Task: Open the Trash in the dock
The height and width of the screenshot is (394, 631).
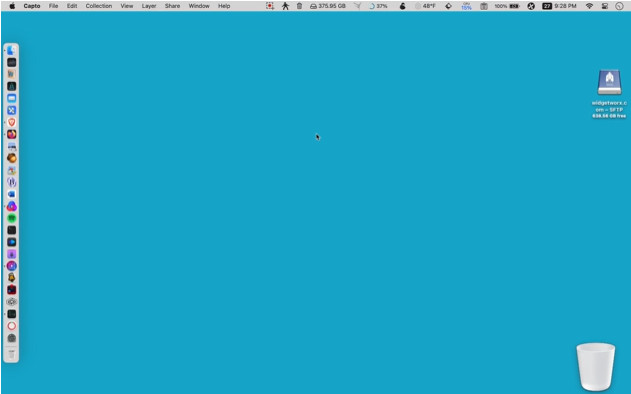Action: pos(12,355)
